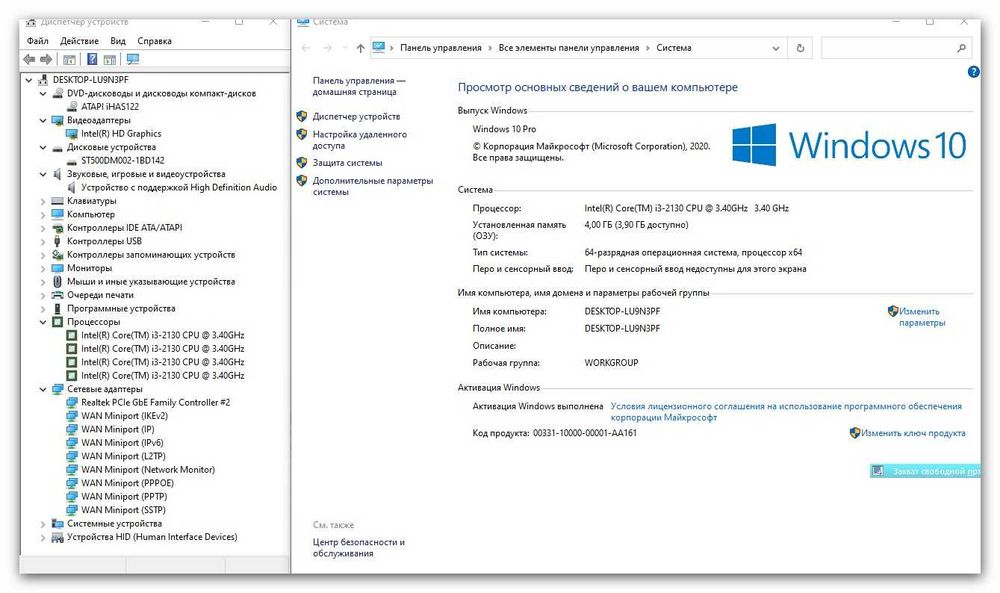Image resolution: width=1000 pixels, height=593 pixels.
Task: Open Настройка удаленного доступа link
Action: [360, 140]
